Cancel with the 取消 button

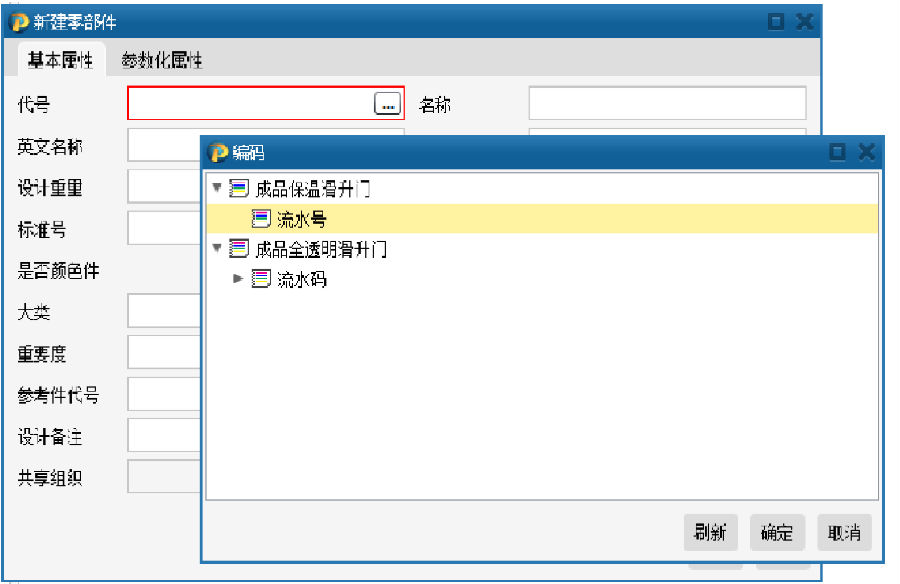point(844,533)
